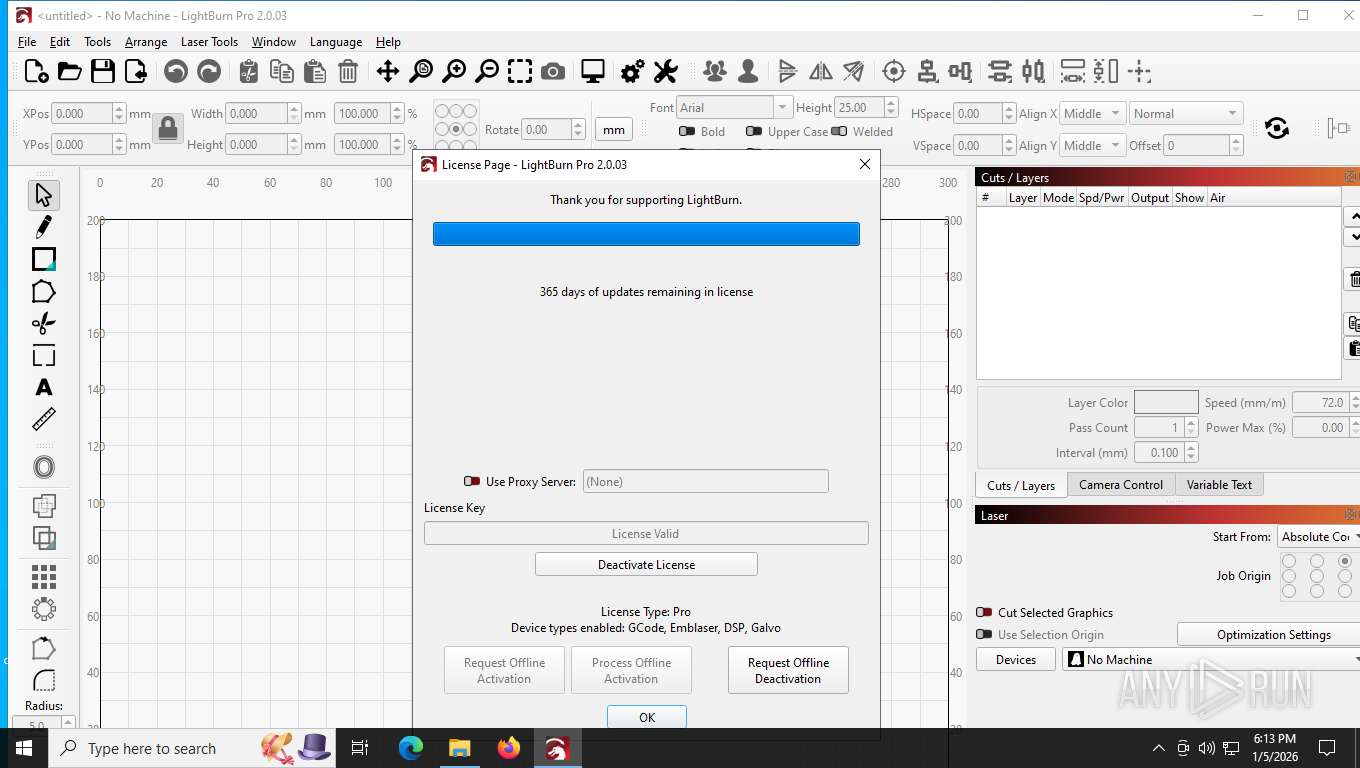The width and height of the screenshot is (1360, 768).
Task: Open the laser position target icon
Action: click(x=894, y=71)
